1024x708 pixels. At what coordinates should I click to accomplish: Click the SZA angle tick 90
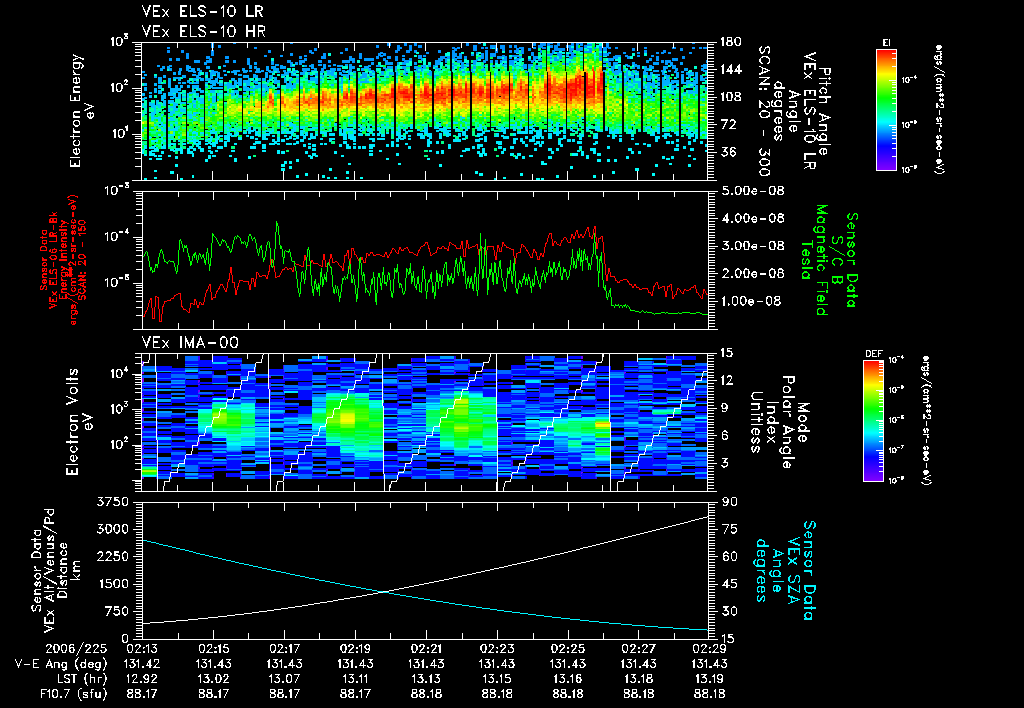[x=729, y=502]
